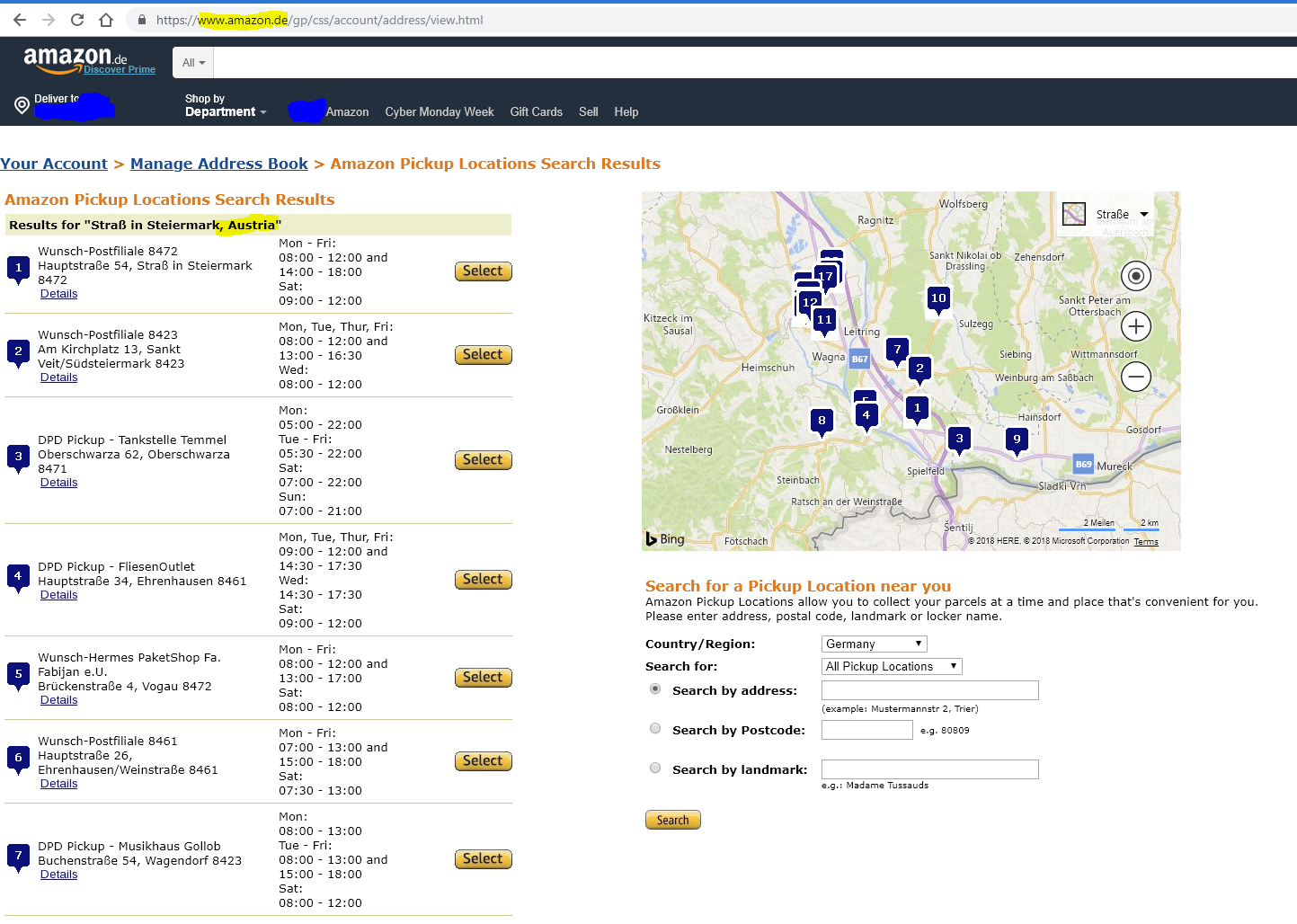Open the map Terms link
Image resolution: width=1297 pixels, height=924 pixels.
tap(1146, 542)
